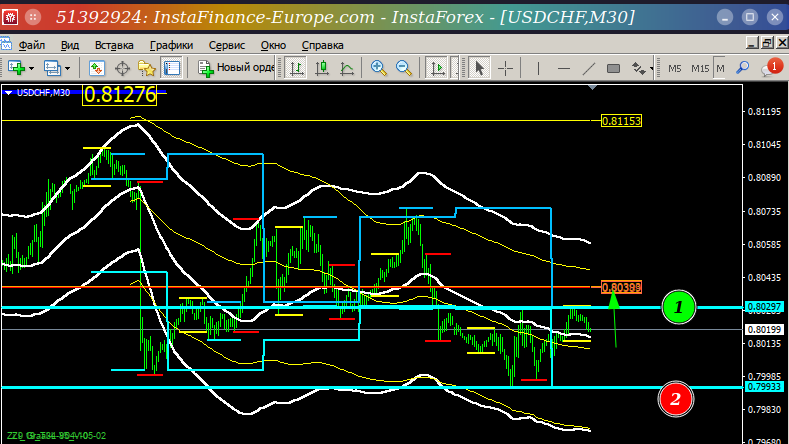Image resolution: width=789 pixels, height=444 pixels.
Task: Switch chart to bar chart mode
Action: [296, 68]
